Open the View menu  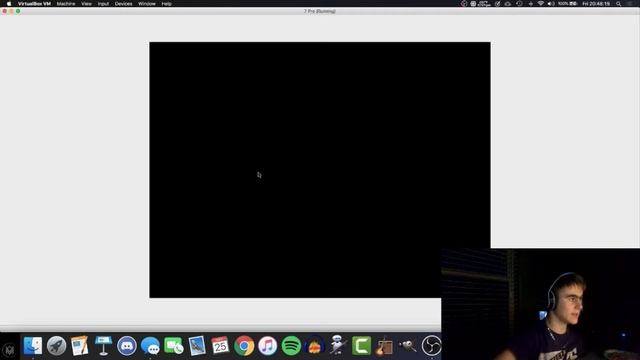(86, 4)
